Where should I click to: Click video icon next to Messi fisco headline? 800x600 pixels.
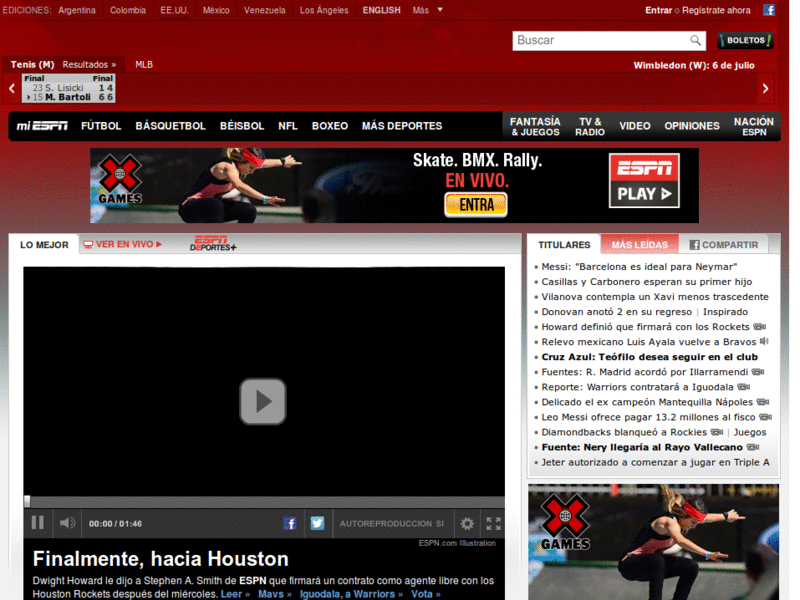pos(765,417)
